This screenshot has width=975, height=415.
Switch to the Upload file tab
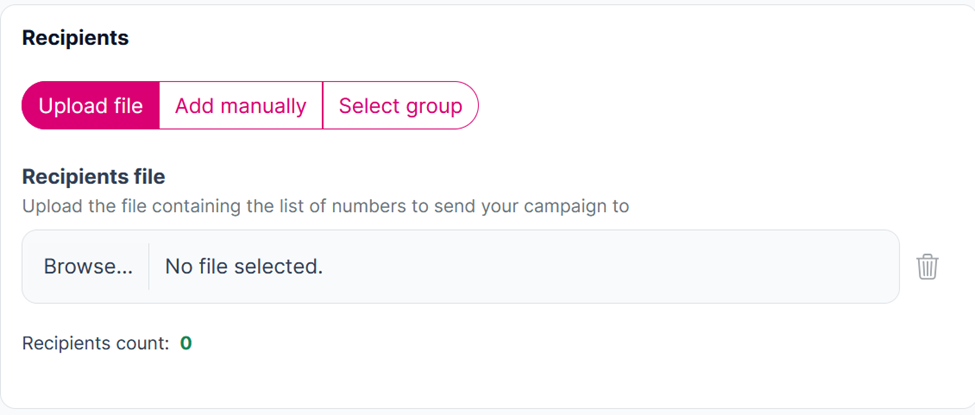pos(90,106)
